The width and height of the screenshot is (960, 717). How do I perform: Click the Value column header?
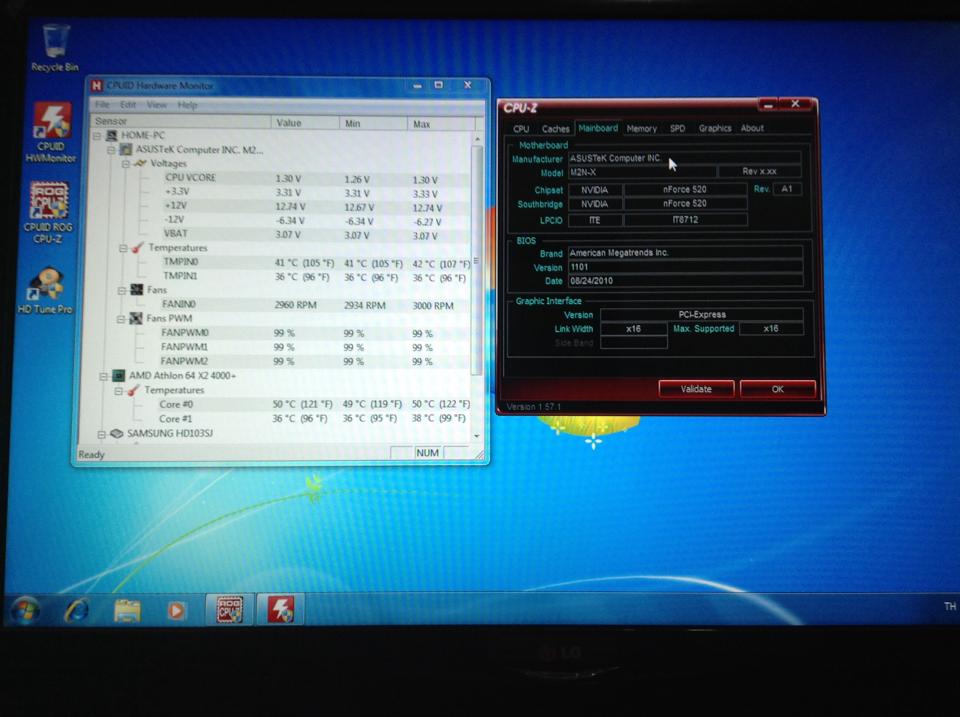pos(305,122)
